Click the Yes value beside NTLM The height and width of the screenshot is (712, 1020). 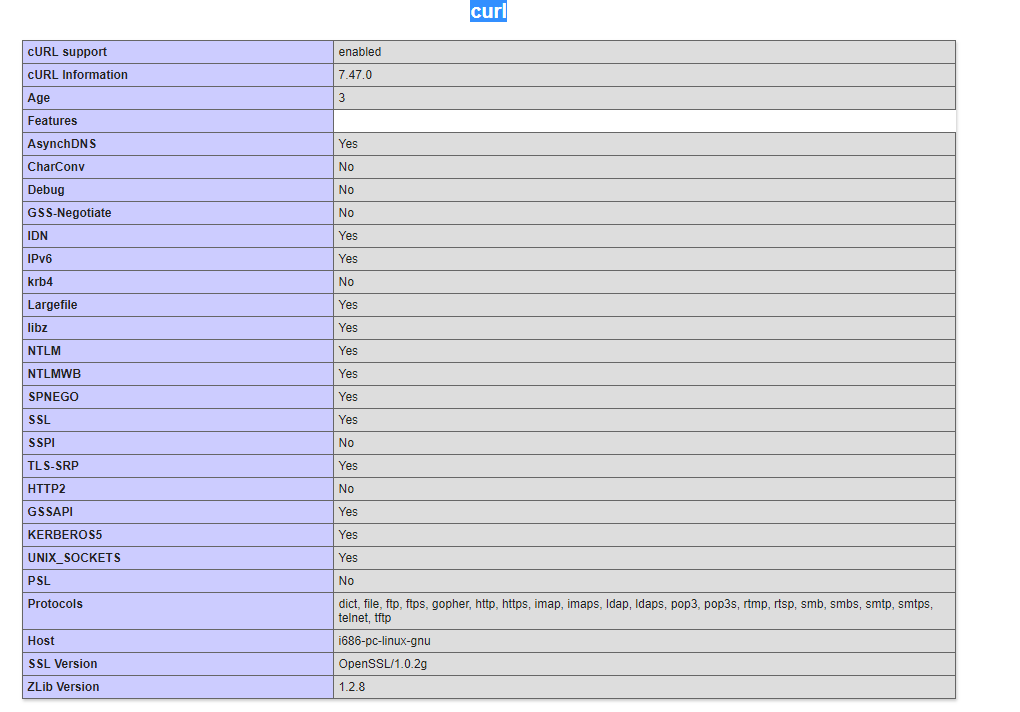(x=348, y=351)
